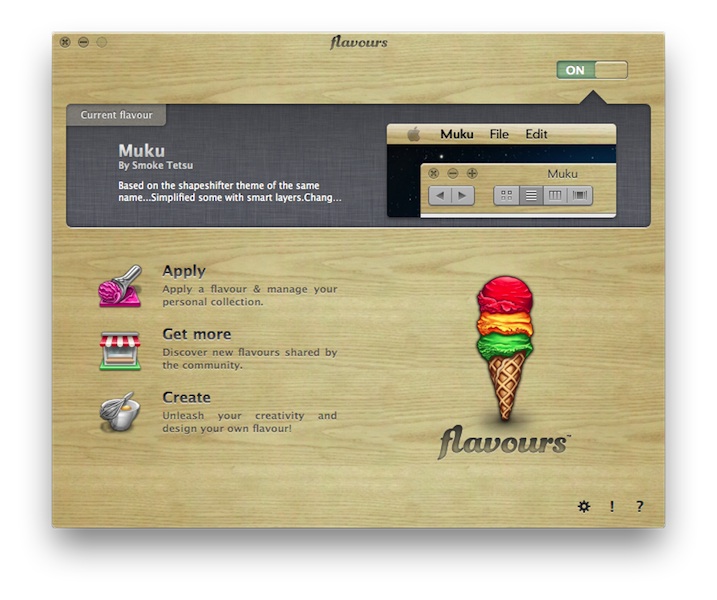Open settings via the gear icon

584,506
